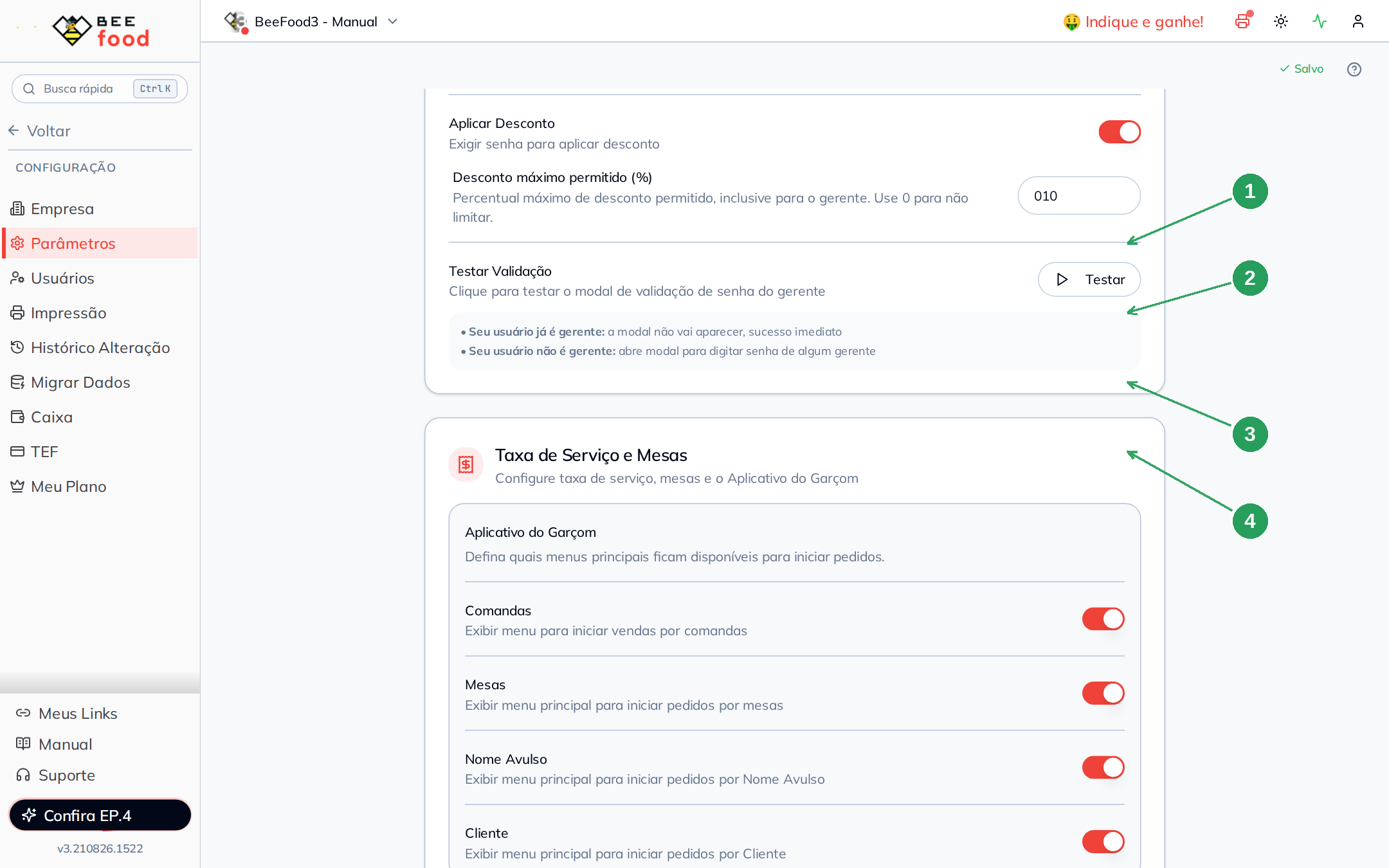The height and width of the screenshot is (868, 1389).
Task: Click the TEF card icon
Action: coord(17,451)
